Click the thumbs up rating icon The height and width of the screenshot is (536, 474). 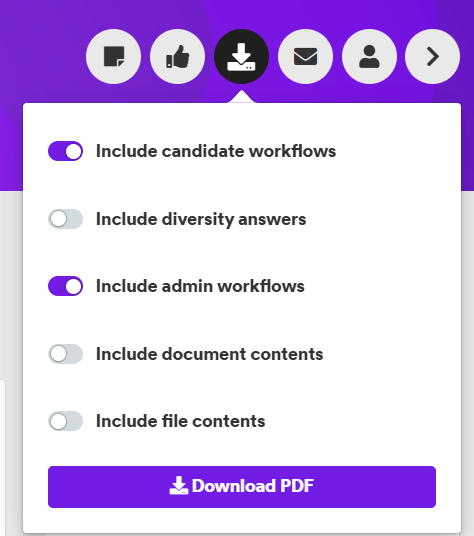tap(177, 56)
